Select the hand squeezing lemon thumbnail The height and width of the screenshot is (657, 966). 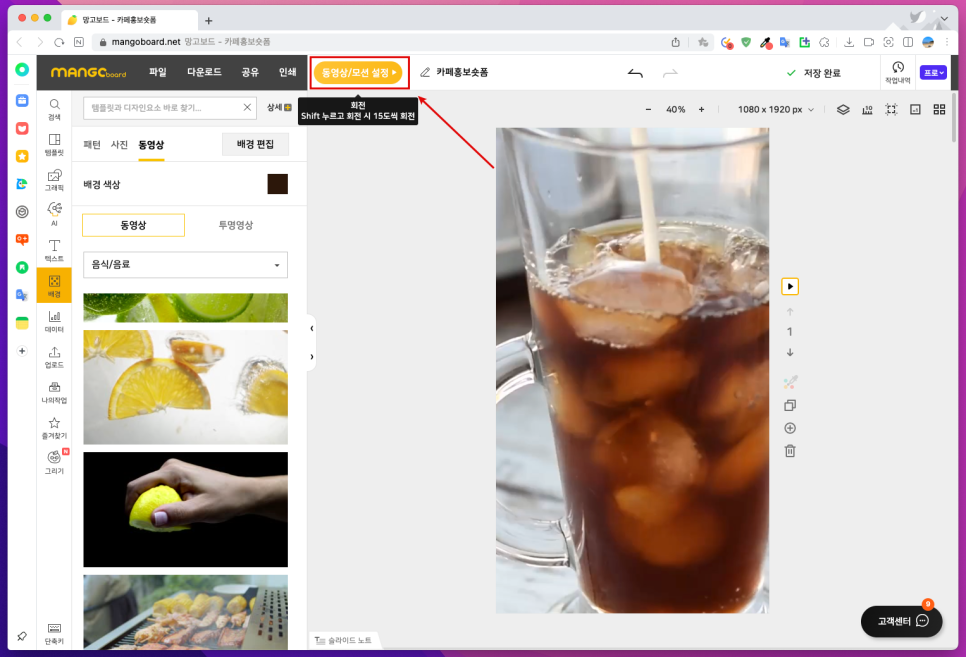tap(185, 510)
